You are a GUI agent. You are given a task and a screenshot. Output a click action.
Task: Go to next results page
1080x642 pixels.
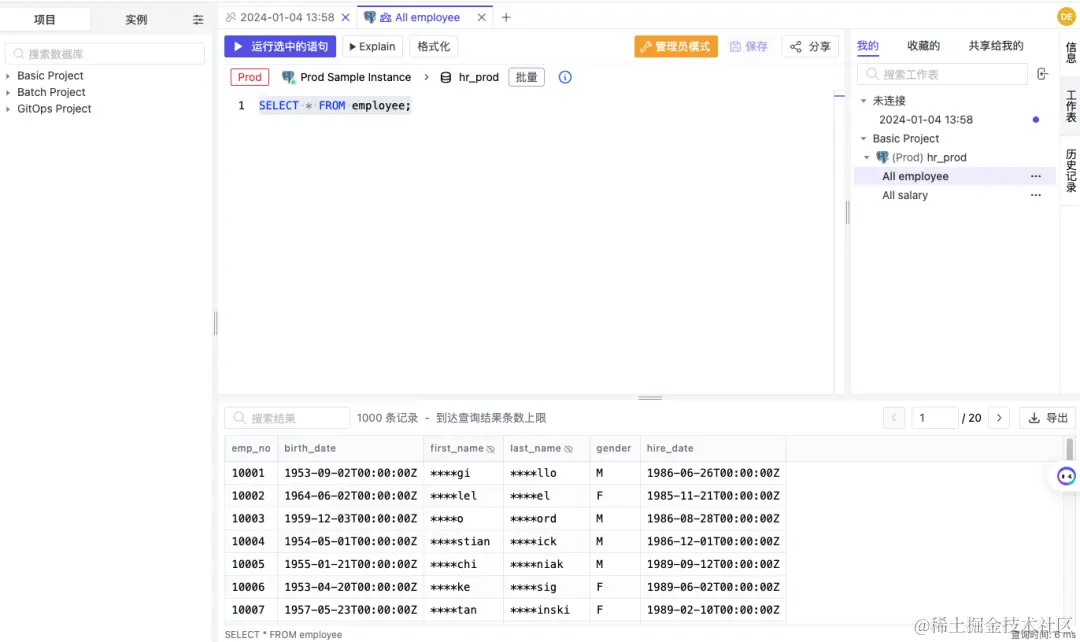point(999,417)
